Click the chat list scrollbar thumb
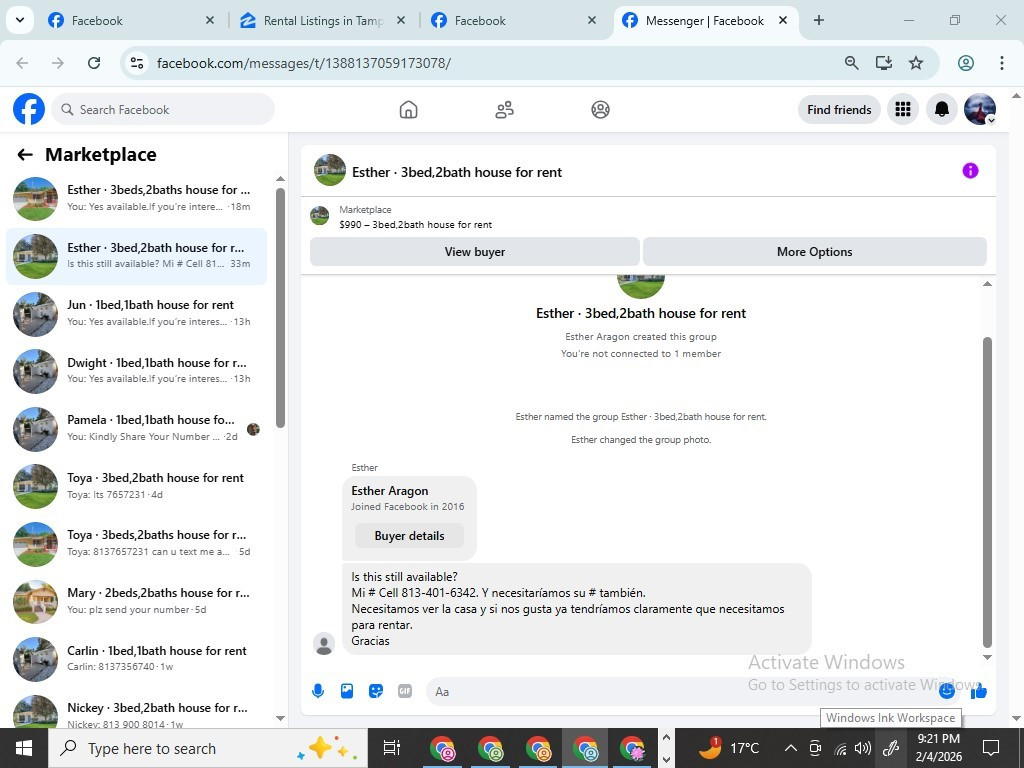This screenshot has width=1024, height=768. (x=280, y=308)
